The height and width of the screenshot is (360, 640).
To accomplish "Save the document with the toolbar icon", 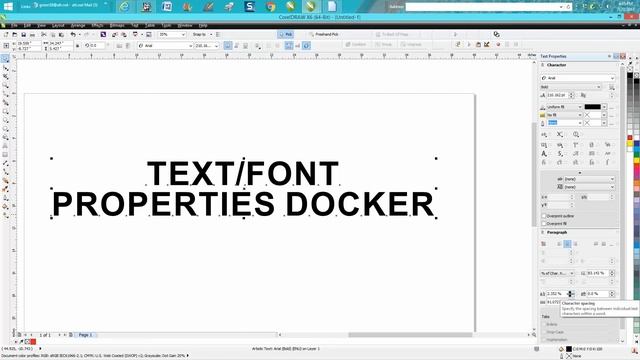I will point(24,35).
